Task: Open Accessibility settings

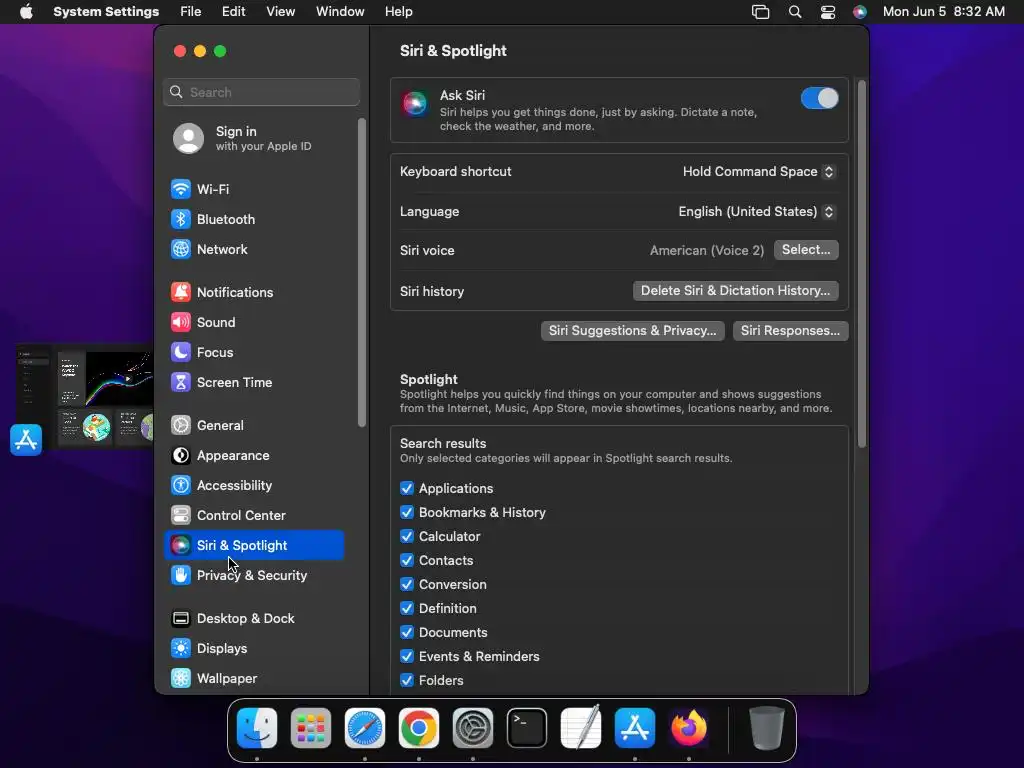Action: click(x=254, y=486)
